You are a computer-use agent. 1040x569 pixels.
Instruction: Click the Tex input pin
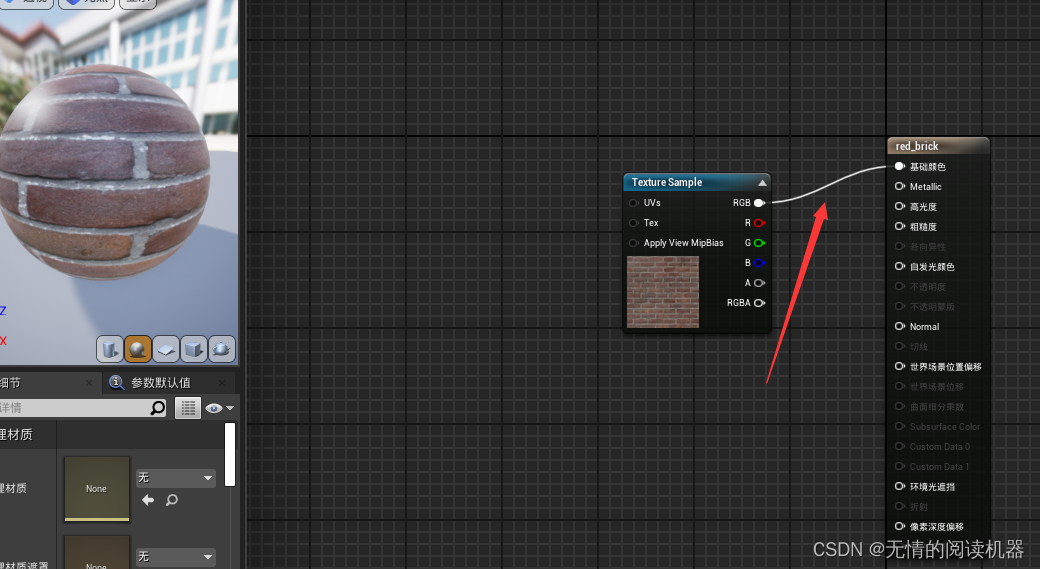click(x=633, y=223)
